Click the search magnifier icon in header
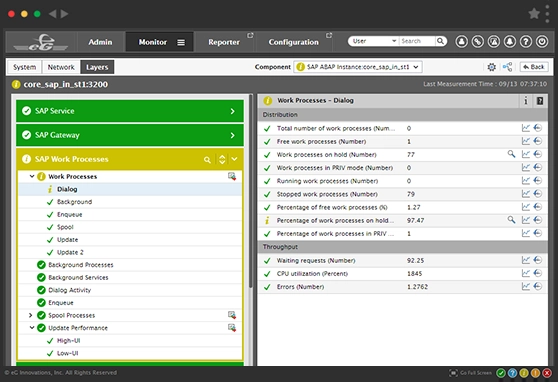Image resolution: width=558 pixels, height=382 pixels. click(x=441, y=41)
